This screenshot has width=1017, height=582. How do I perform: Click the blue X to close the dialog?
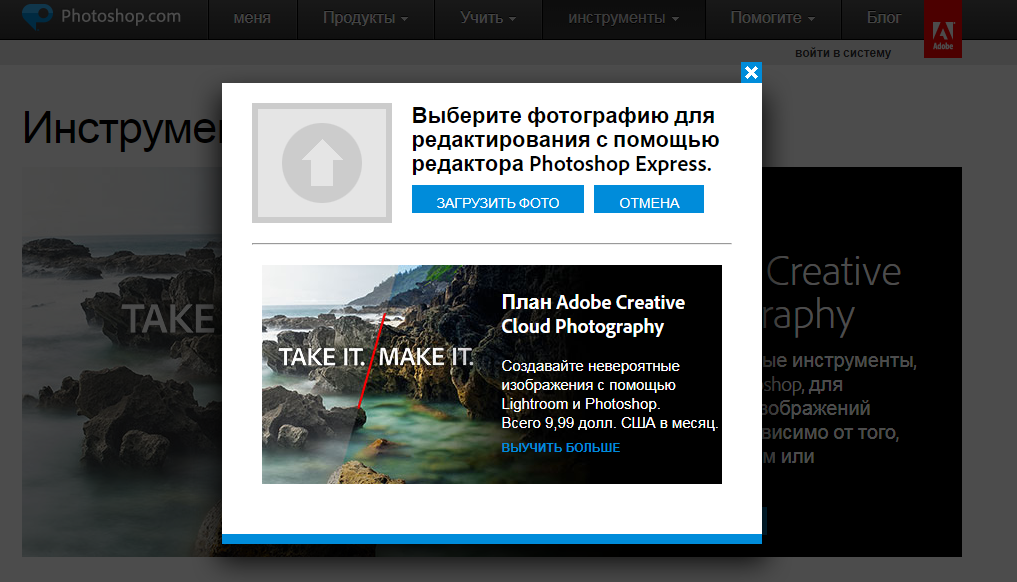(750, 72)
